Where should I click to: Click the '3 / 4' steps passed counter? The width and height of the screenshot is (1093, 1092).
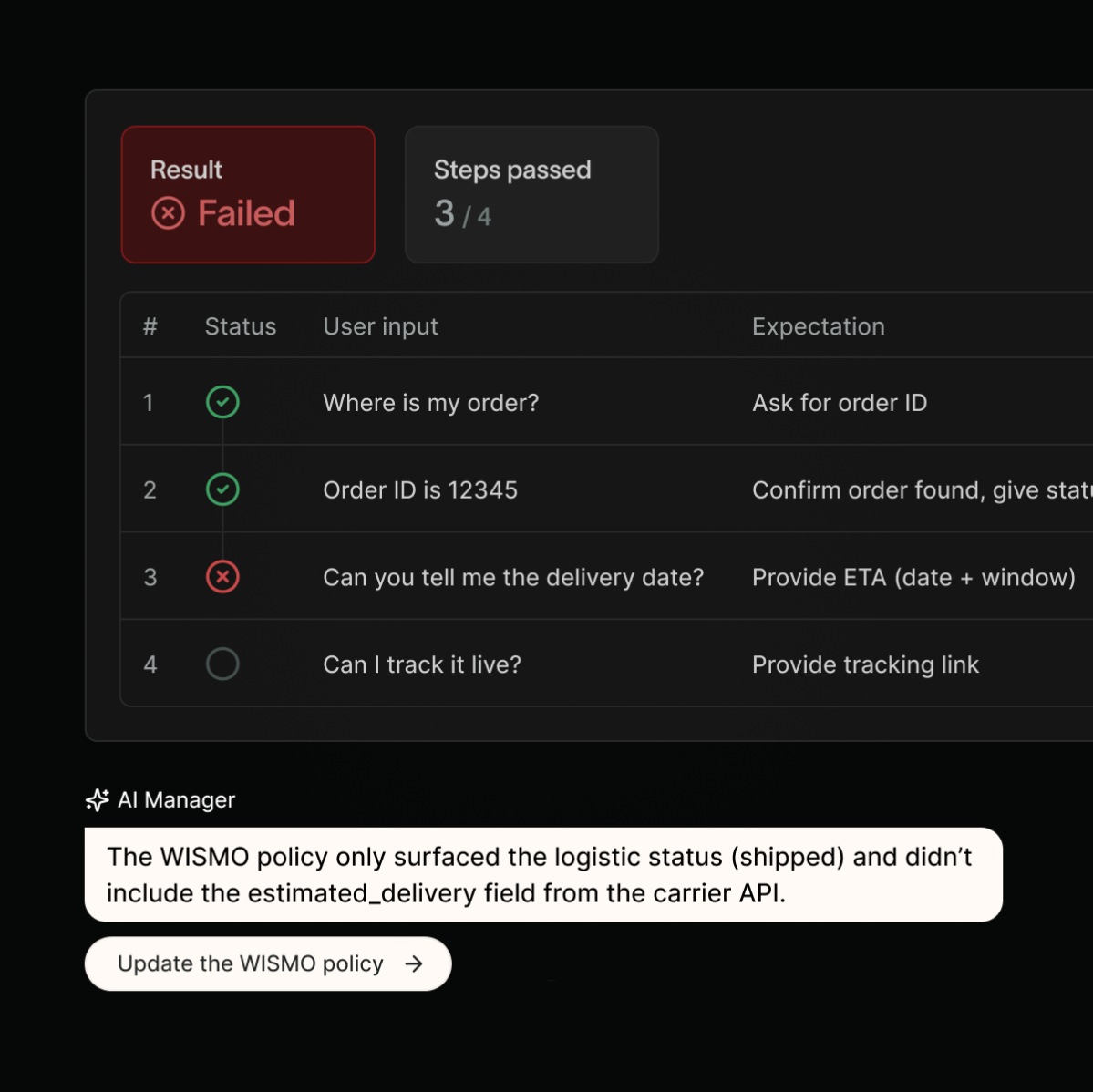[x=461, y=215]
